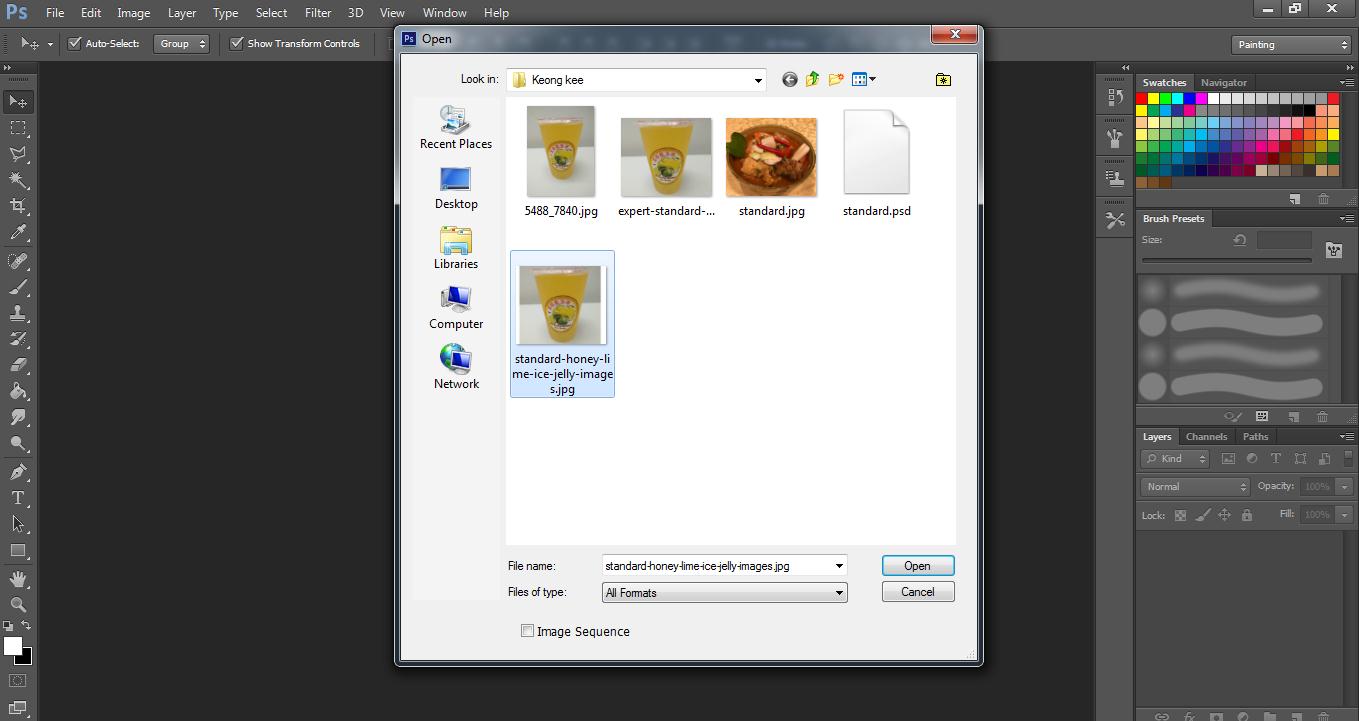Viewport: 1359px width, 721px height.
Task: Toggle the Auto-Select checkbox
Action: click(x=74, y=43)
